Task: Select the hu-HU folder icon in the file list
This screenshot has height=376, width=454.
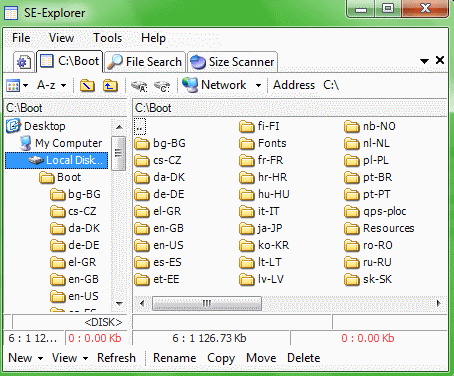Action: click(247, 195)
